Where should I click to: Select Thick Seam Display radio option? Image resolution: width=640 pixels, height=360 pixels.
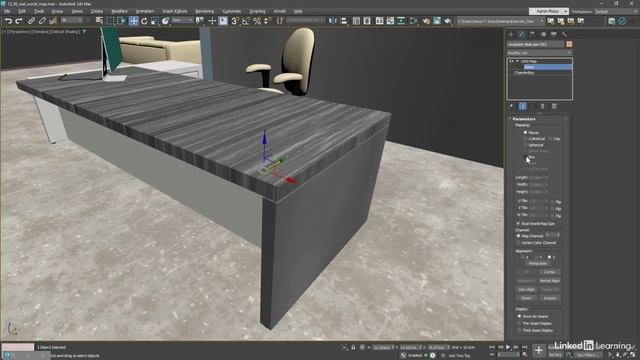click(519, 330)
